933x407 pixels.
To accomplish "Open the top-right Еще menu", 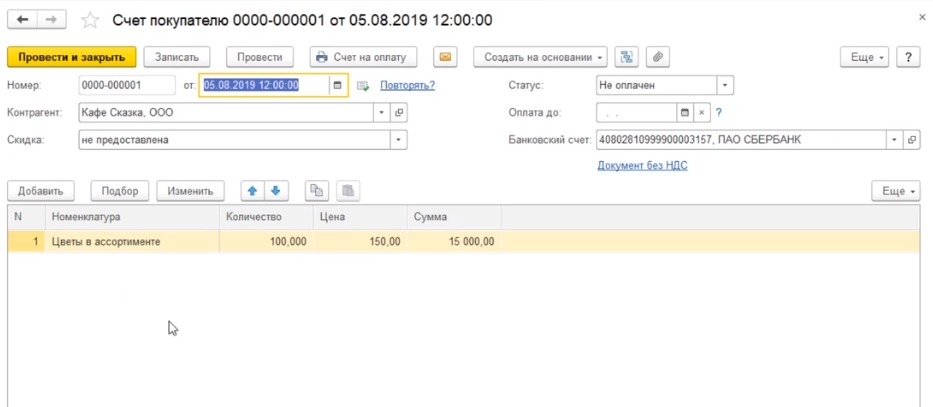I will 867,57.
